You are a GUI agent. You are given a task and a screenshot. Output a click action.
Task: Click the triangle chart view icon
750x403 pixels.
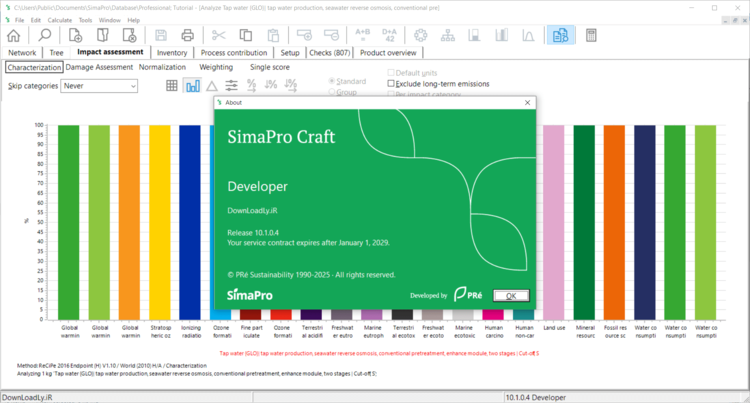click(x=211, y=86)
